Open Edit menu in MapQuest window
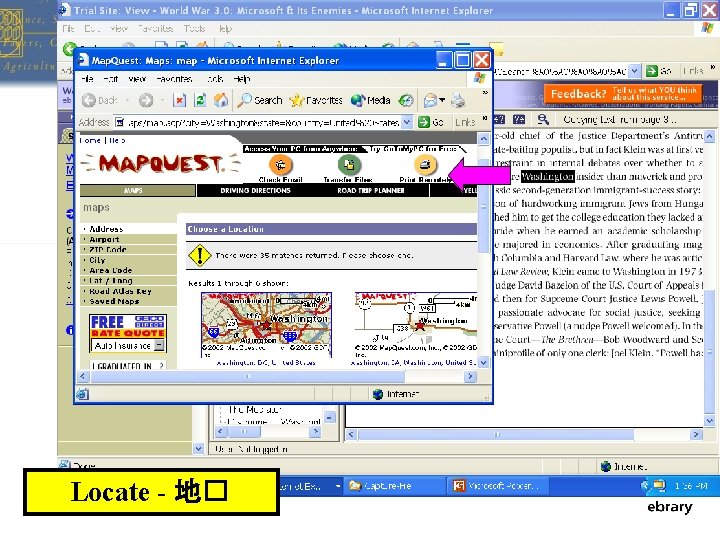Screen dimensions: 720x540 click(x=110, y=79)
